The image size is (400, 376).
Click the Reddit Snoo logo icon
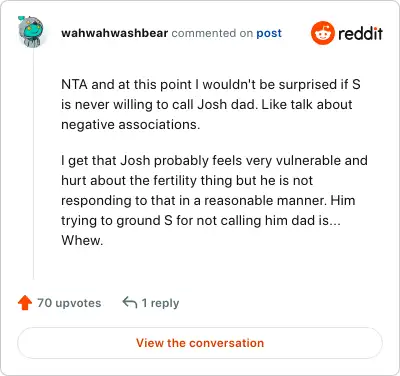coord(322,33)
